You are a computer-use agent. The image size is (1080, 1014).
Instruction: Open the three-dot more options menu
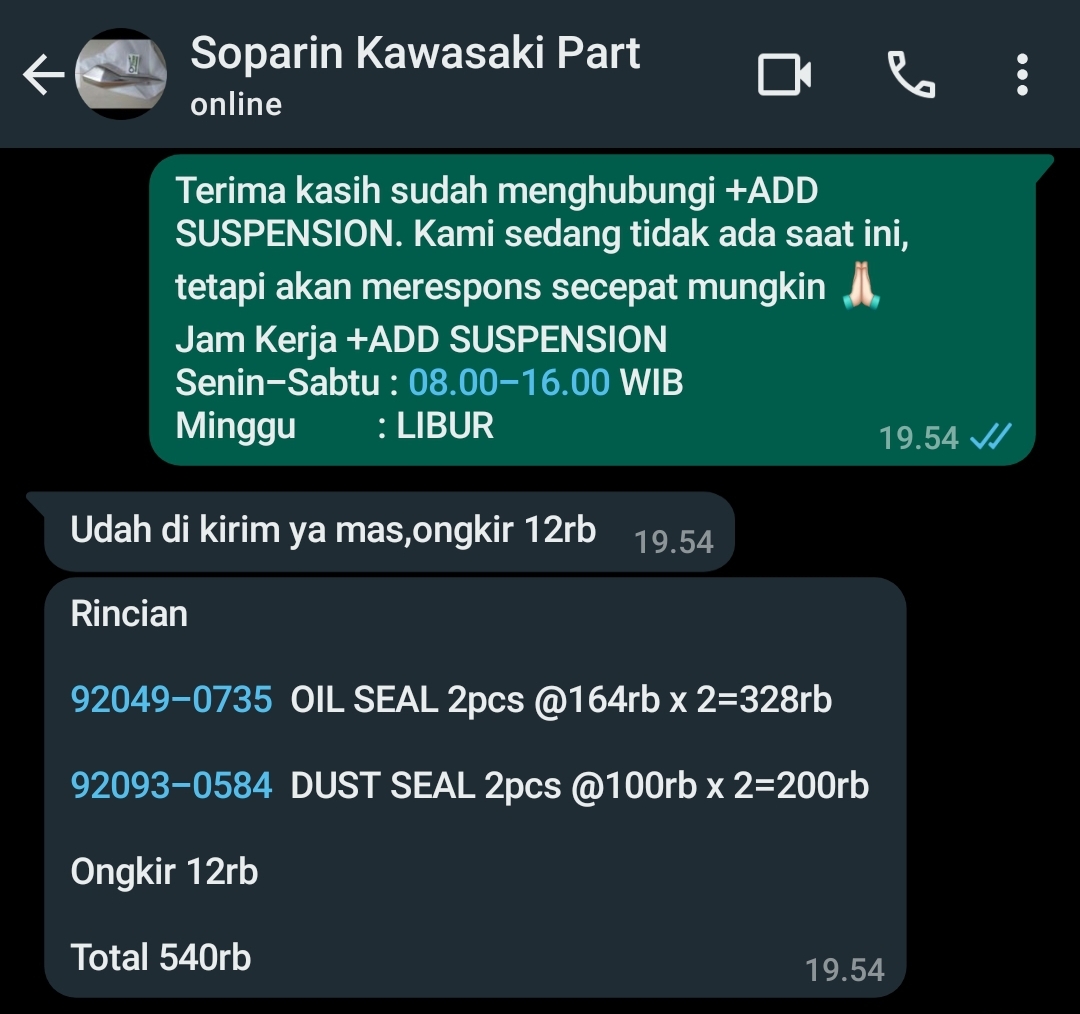pos(1021,75)
